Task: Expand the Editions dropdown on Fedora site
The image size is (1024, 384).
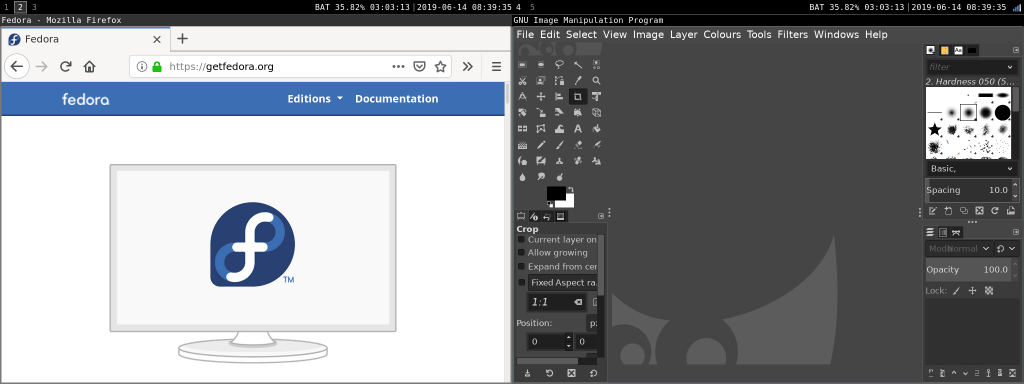Action: pyautogui.click(x=315, y=99)
